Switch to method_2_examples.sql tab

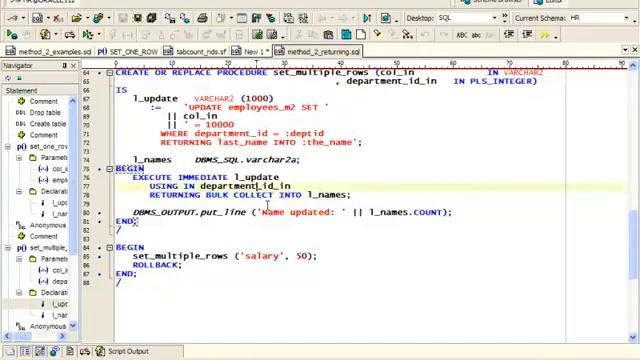[48, 52]
